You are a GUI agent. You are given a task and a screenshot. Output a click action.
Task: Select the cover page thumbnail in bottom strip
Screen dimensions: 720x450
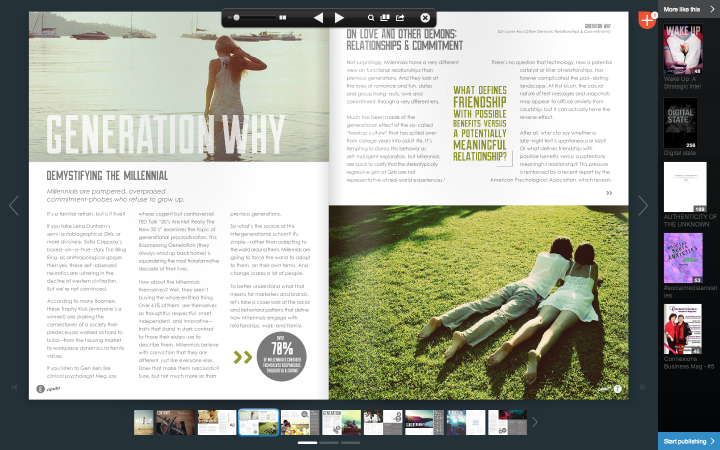click(x=144, y=422)
